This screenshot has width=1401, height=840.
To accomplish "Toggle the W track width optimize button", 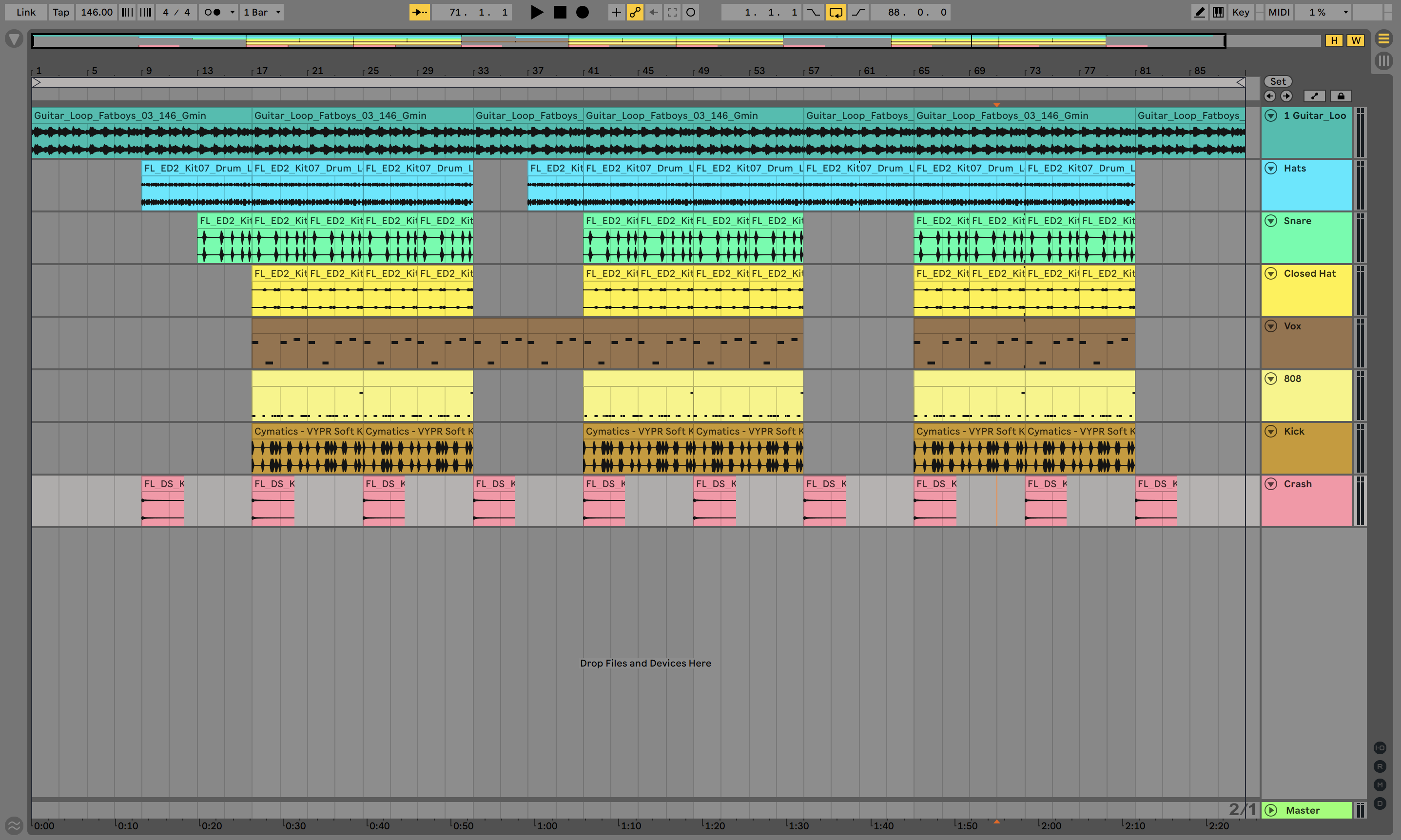I will 1356,40.
